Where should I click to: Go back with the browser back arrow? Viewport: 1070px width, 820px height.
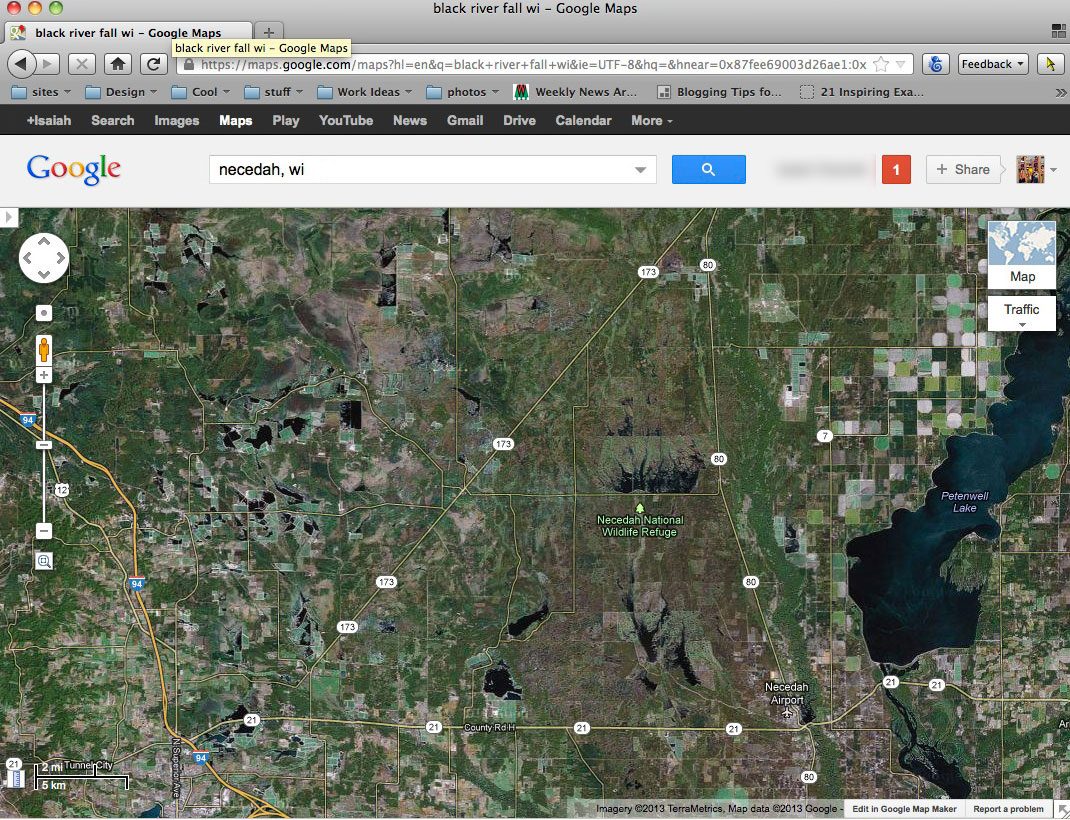(x=20, y=64)
